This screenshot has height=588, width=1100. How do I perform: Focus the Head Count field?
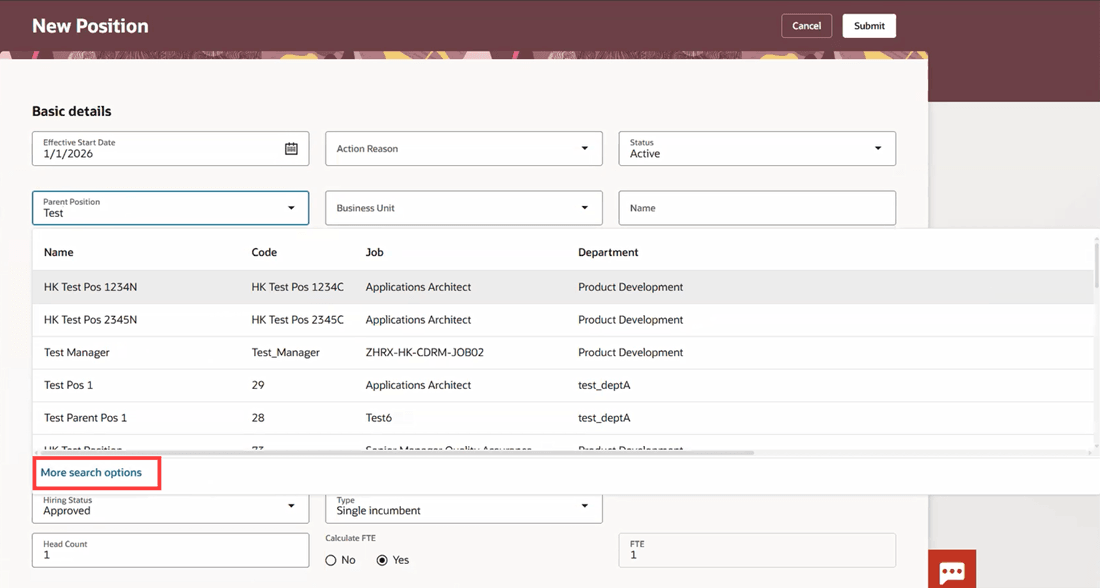(170, 550)
